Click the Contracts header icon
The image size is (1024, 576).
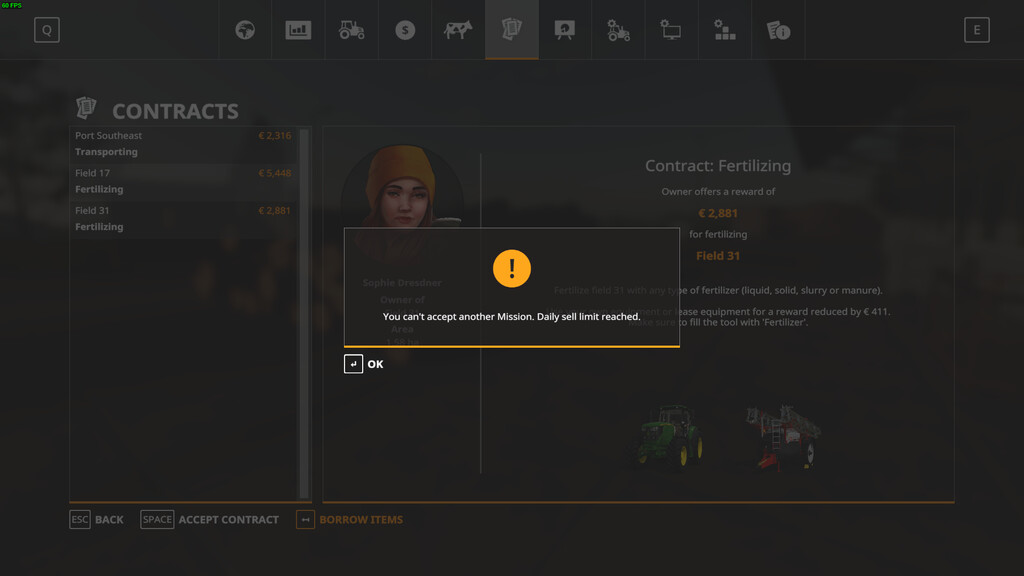[86, 108]
